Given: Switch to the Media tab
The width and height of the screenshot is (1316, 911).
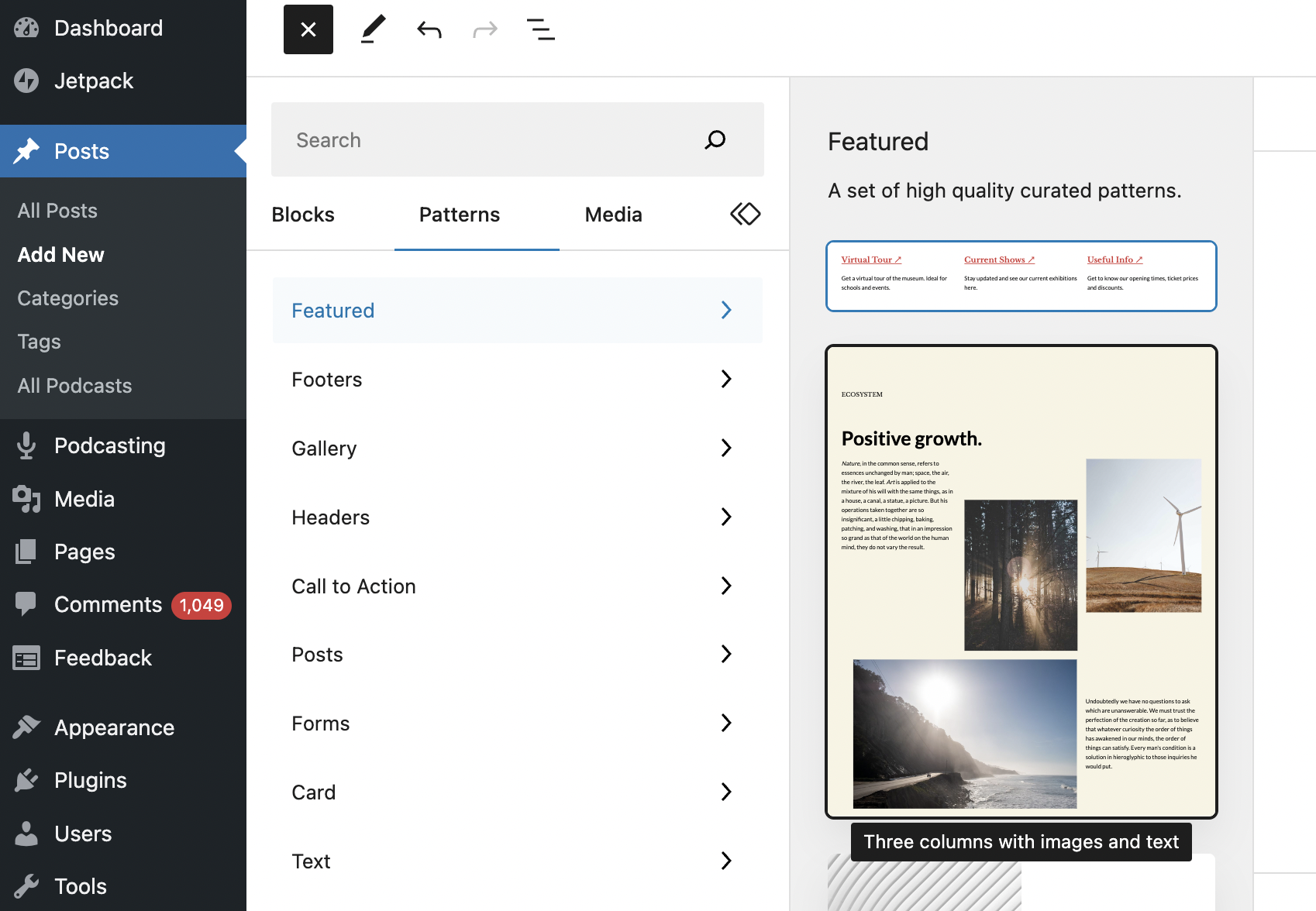Looking at the screenshot, I should pos(613,215).
